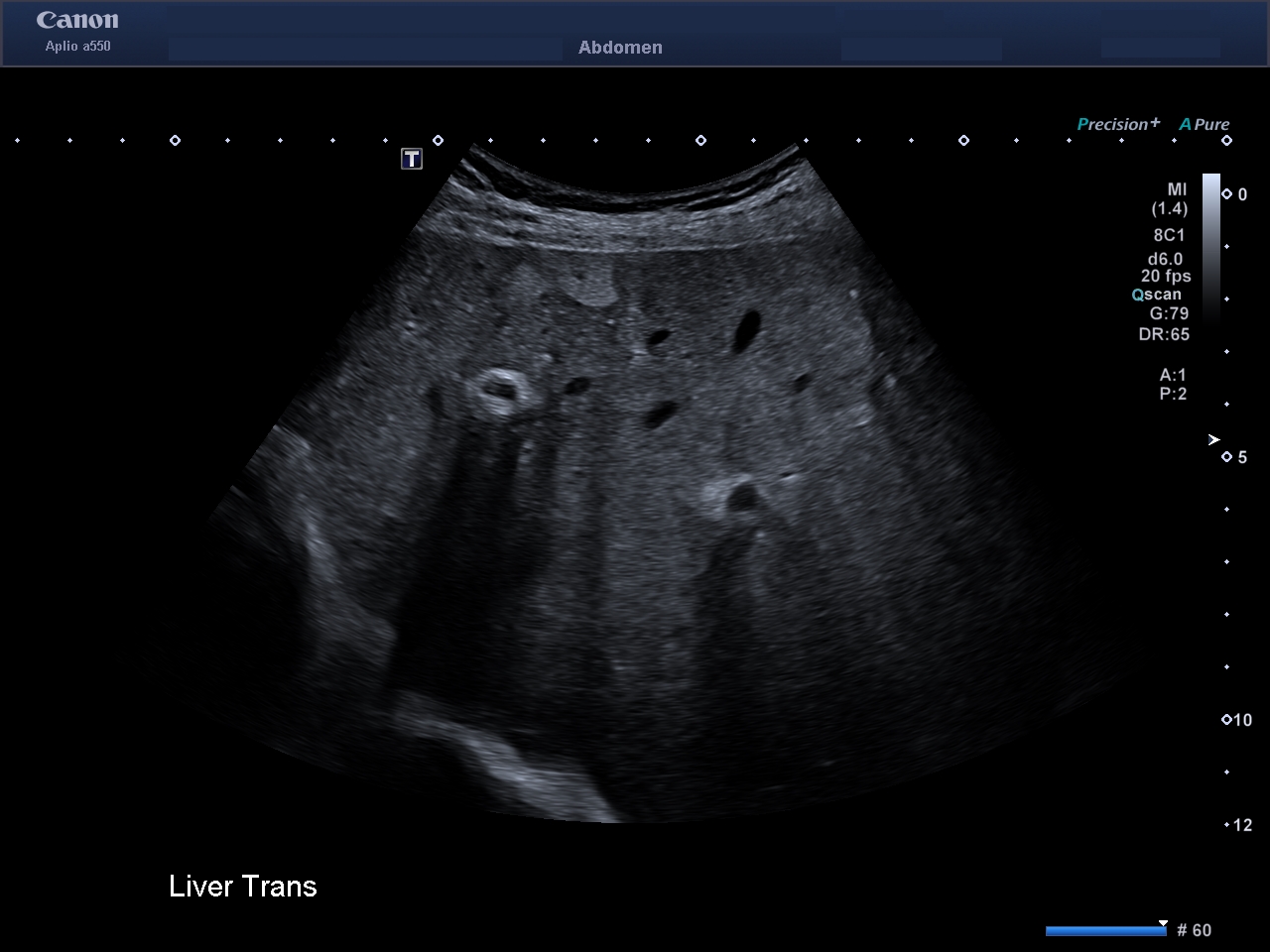1270x952 pixels.
Task: Click the Precision+ indicator
Action: click(1118, 124)
